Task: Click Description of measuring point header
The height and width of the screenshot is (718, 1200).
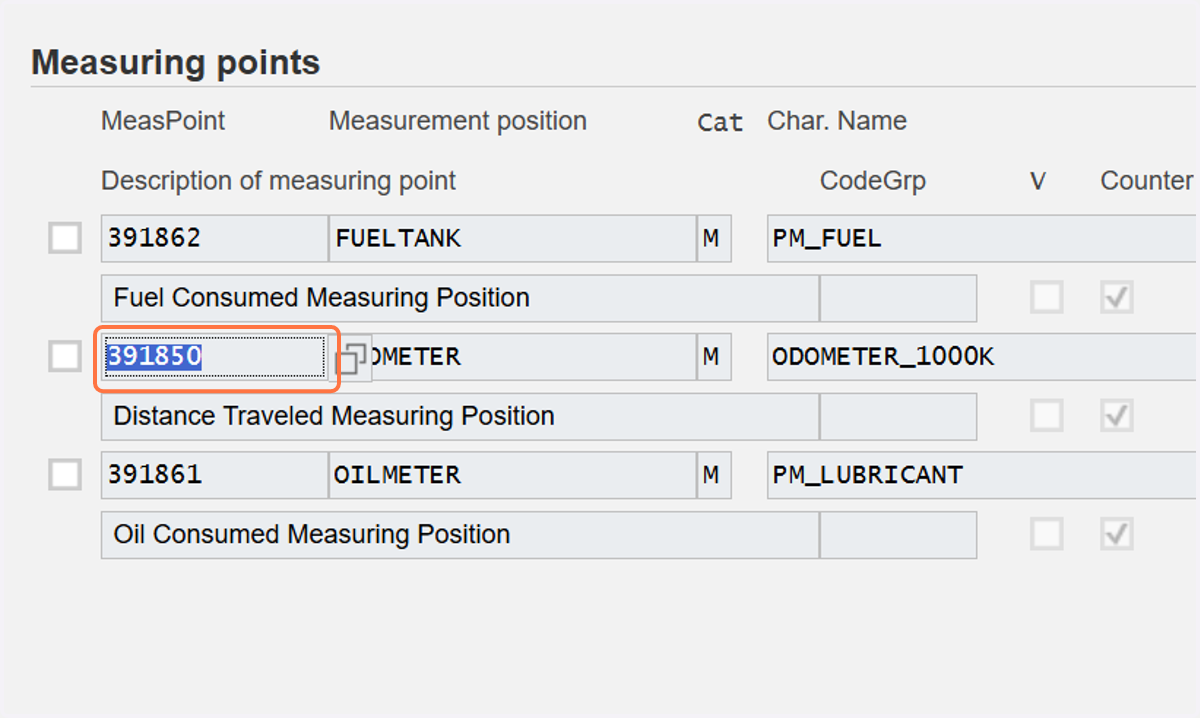Action: (x=279, y=181)
